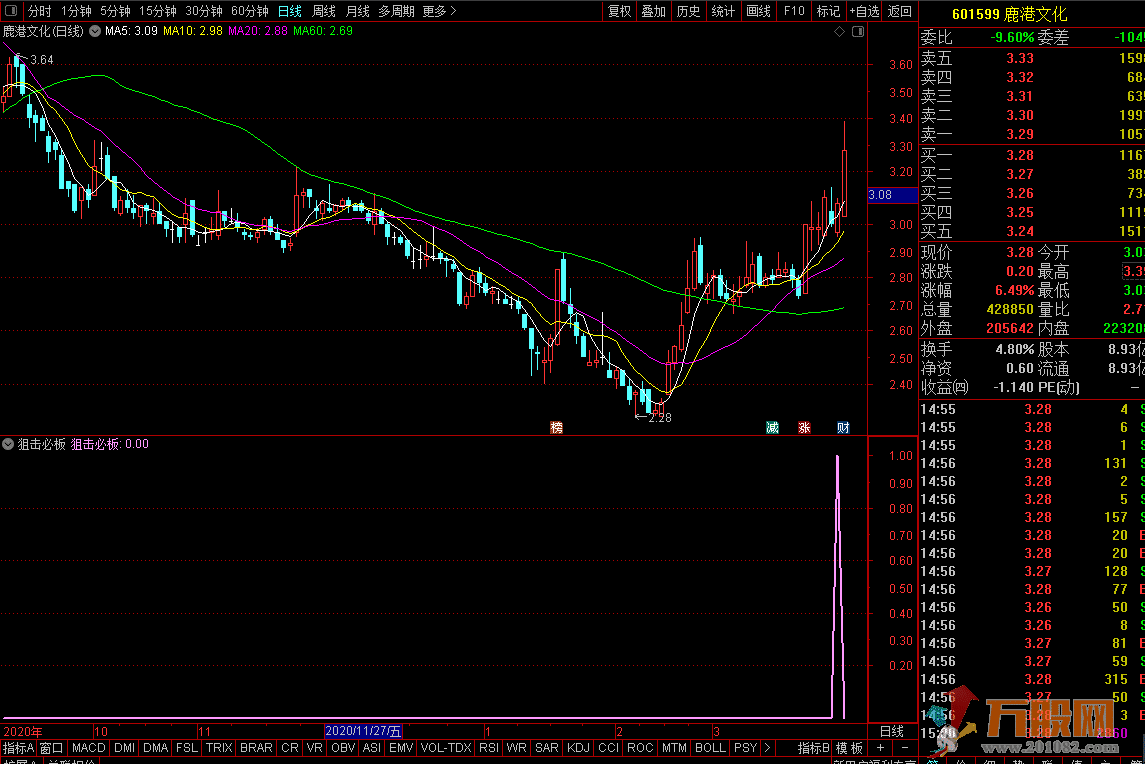The image size is (1145, 764).
Task: Click the 复权 button
Action: click(619, 11)
